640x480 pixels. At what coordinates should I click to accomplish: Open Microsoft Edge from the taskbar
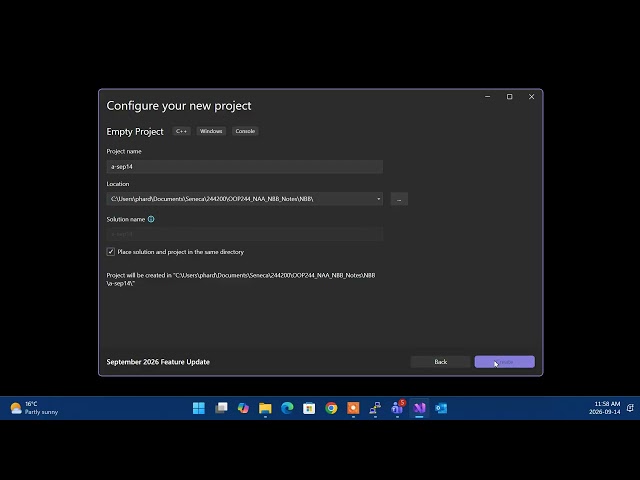pyautogui.click(x=287, y=408)
